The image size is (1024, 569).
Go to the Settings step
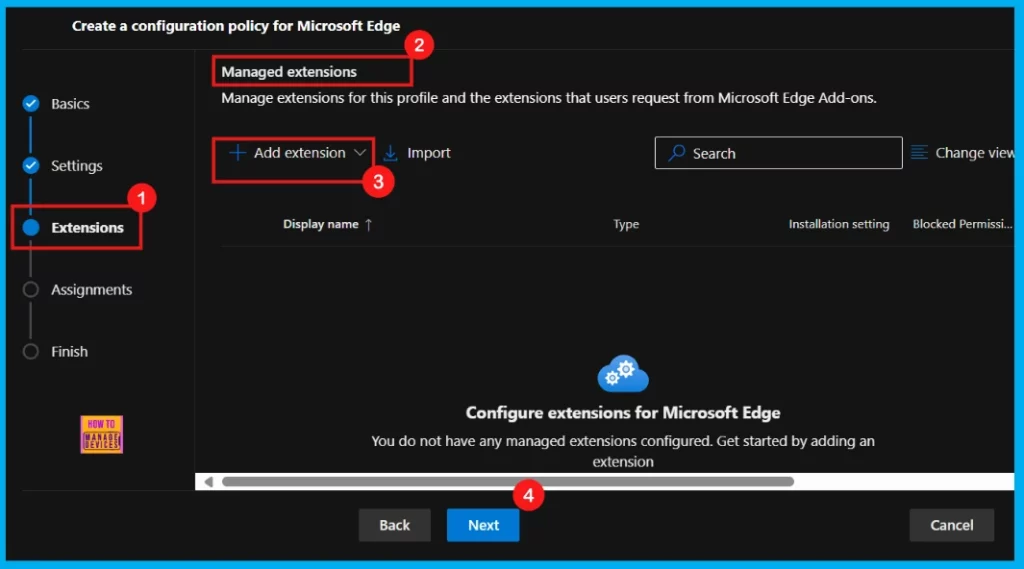point(76,166)
